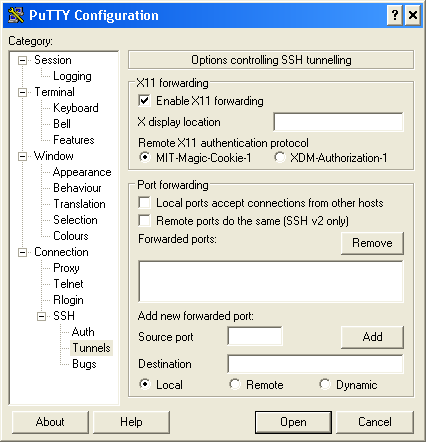Image resolution: width=426 pixels, height=442 pixels.
Task: Select the Remote port forwarding type
Action: point(235,384)
